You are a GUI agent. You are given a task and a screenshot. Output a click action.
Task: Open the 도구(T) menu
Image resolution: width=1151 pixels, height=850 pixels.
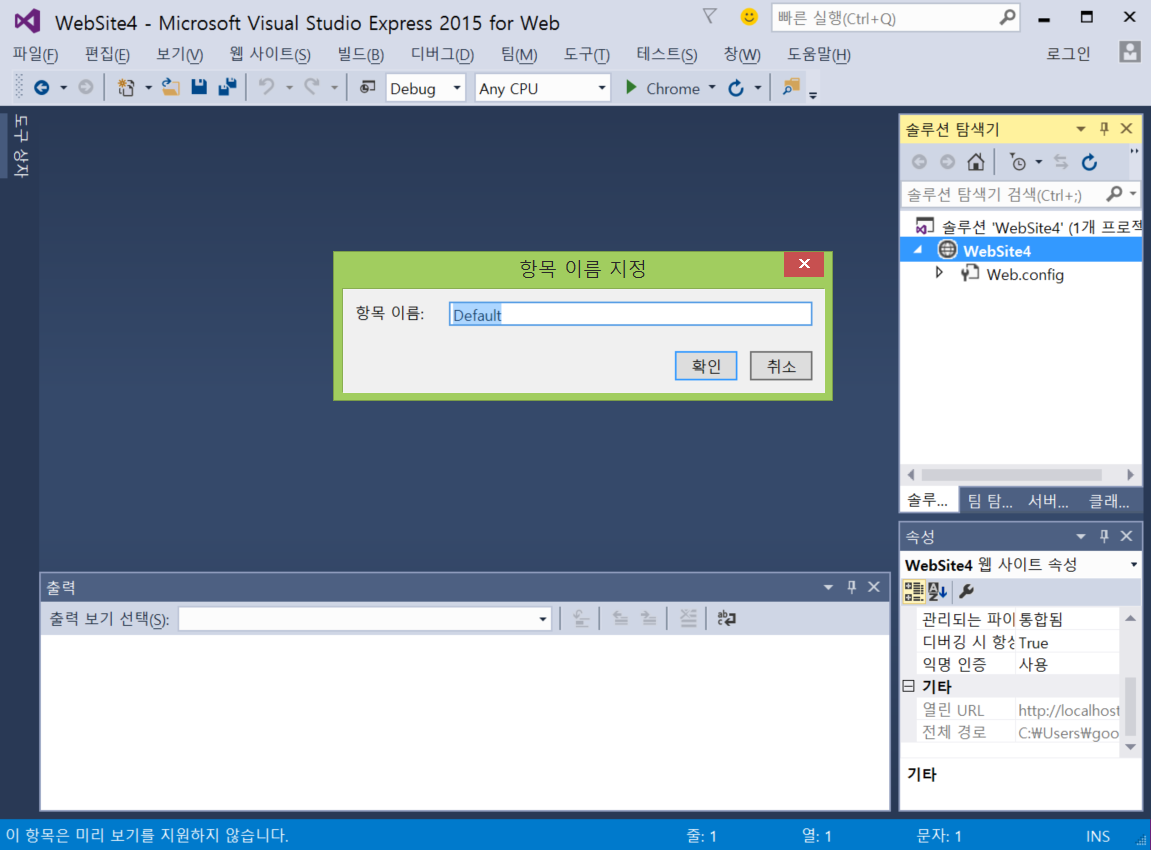click(586, 55)
